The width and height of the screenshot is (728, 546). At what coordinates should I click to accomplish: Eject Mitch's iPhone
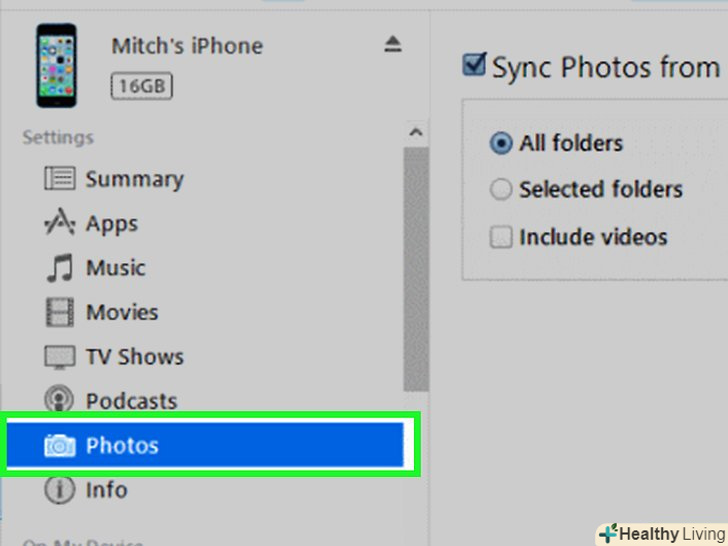pos(393,44)
